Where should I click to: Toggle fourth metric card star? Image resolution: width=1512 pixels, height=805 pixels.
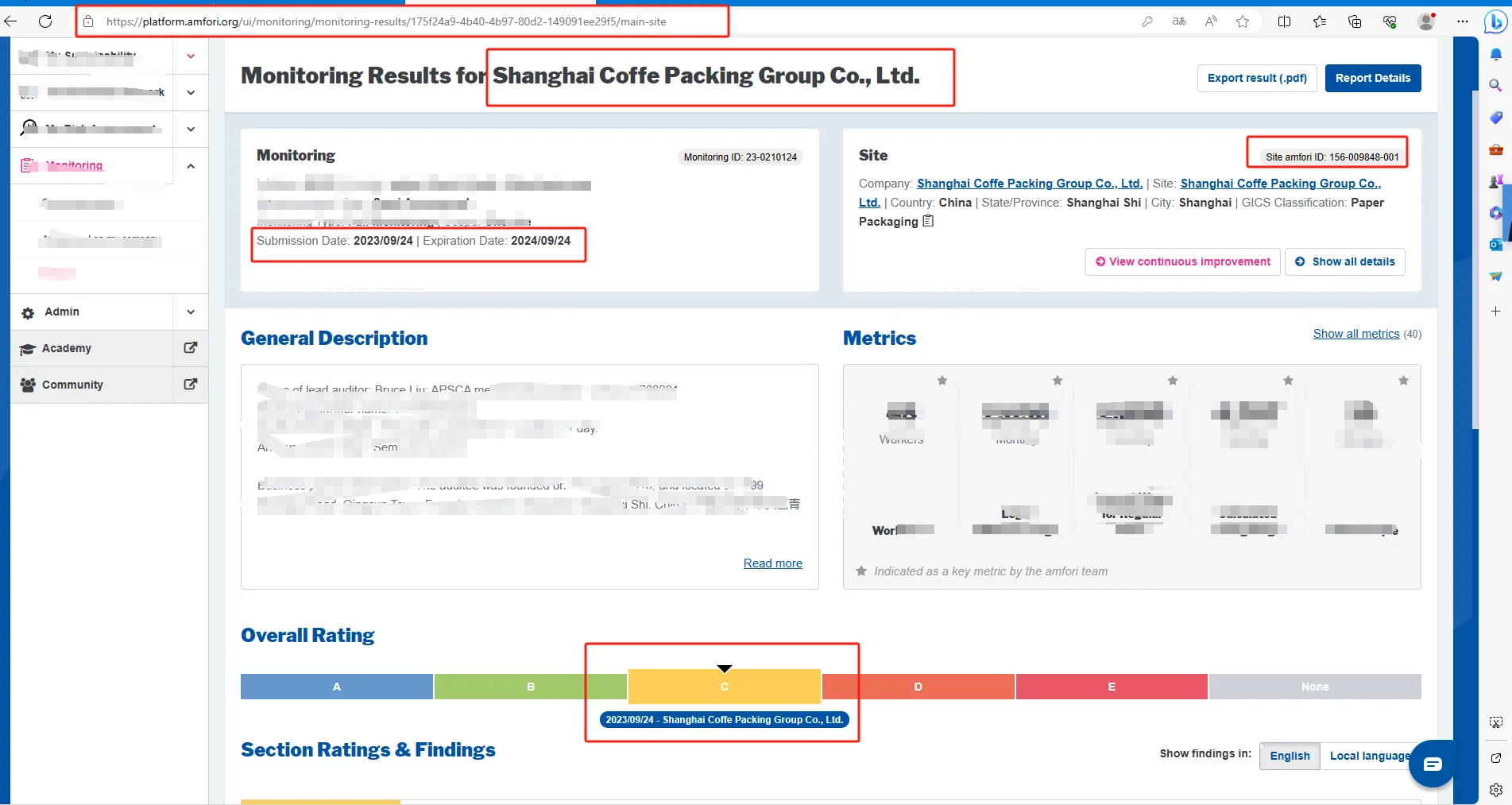click(1288, 381)
